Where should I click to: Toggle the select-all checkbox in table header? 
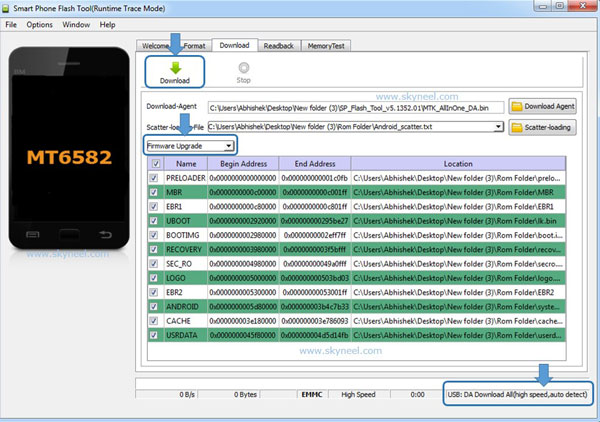156,164
